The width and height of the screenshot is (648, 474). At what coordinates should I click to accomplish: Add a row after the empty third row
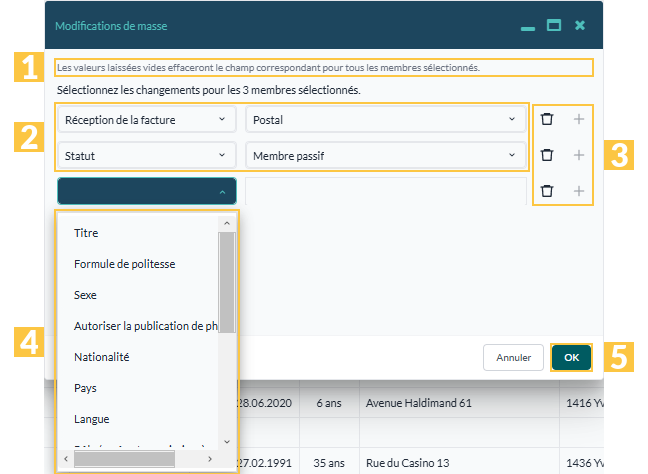tap(579, 191)
